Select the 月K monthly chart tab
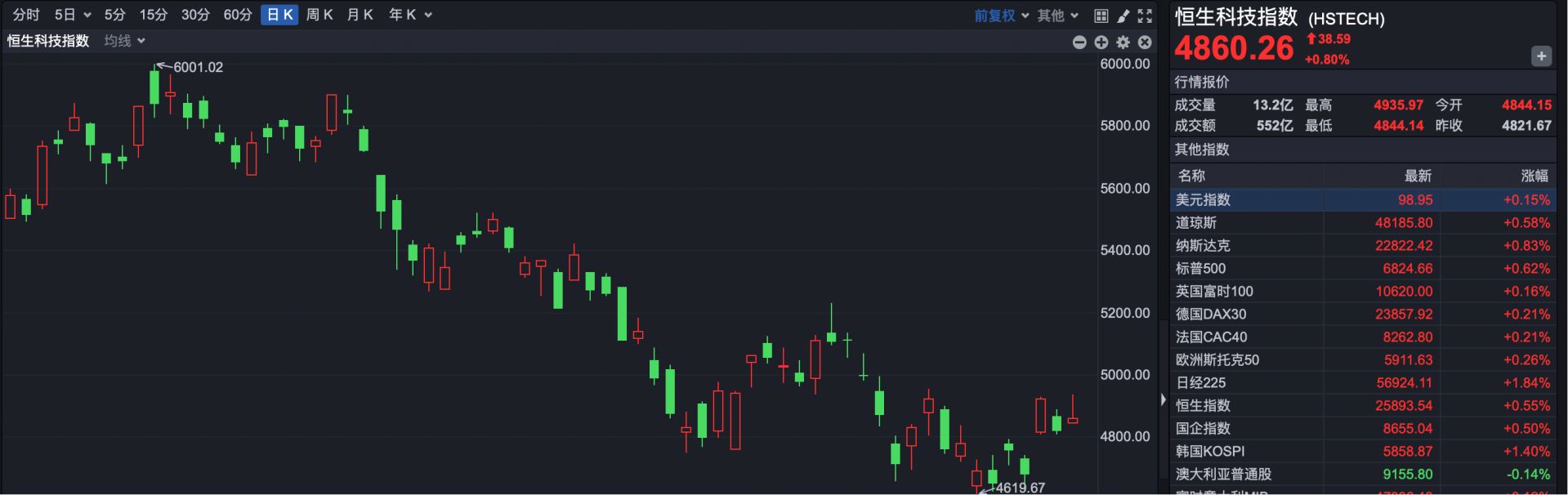The image size is (1568, 495). click(360, 15)
